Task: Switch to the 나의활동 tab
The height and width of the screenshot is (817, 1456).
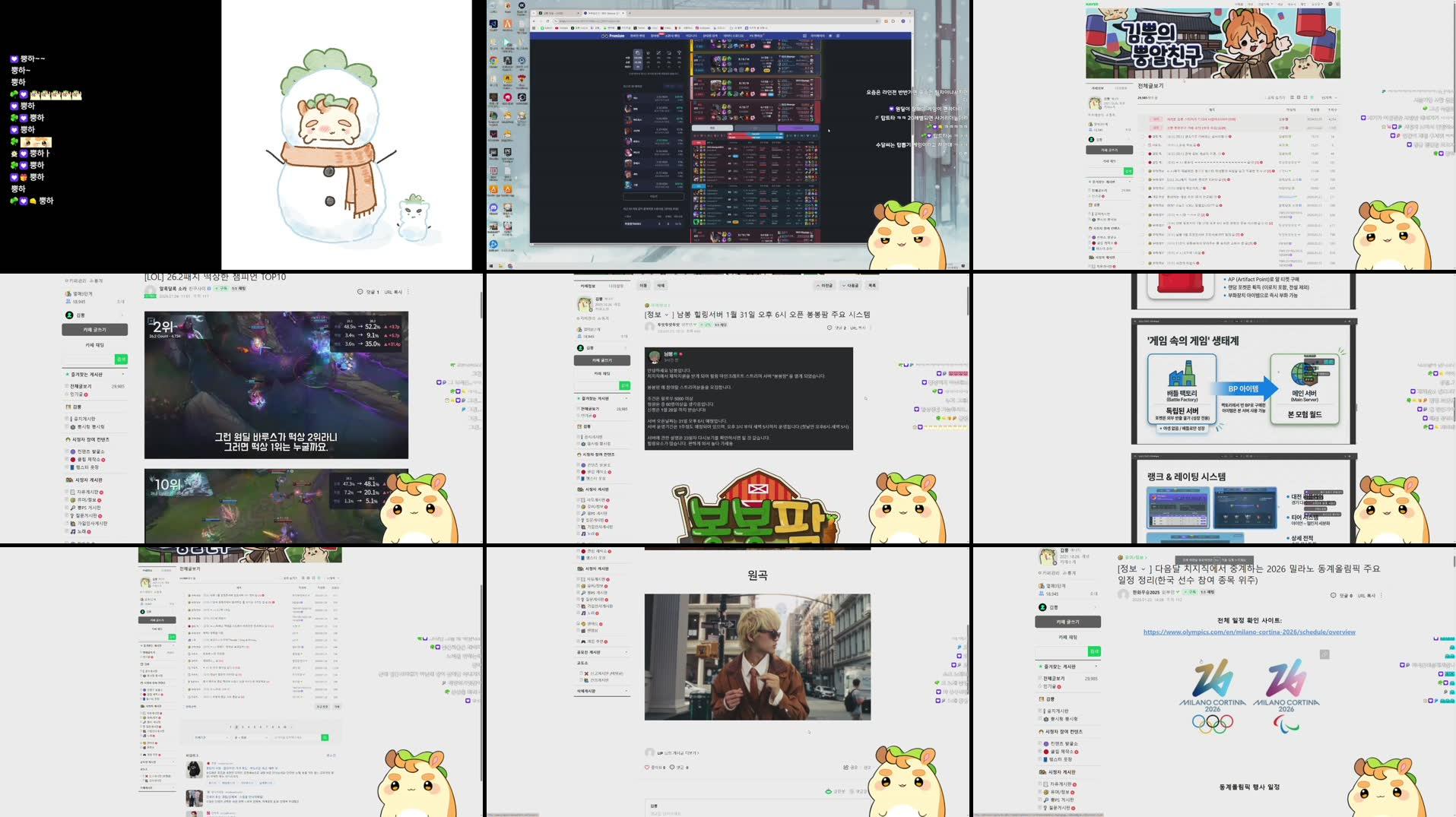Action: pos(617,285)
